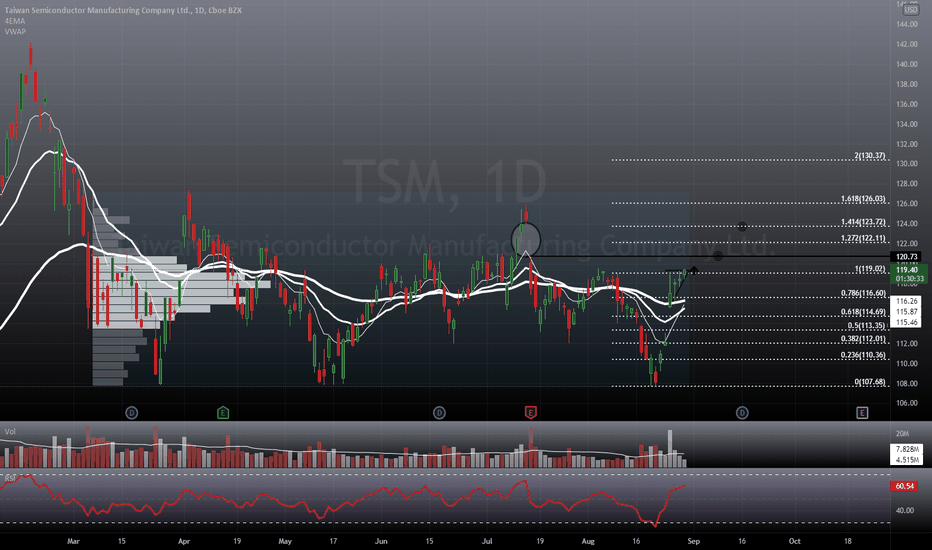Viewport: 932px width, 550px height.
Task: Select the Vol indicator legend
Action: pos(10,432)
